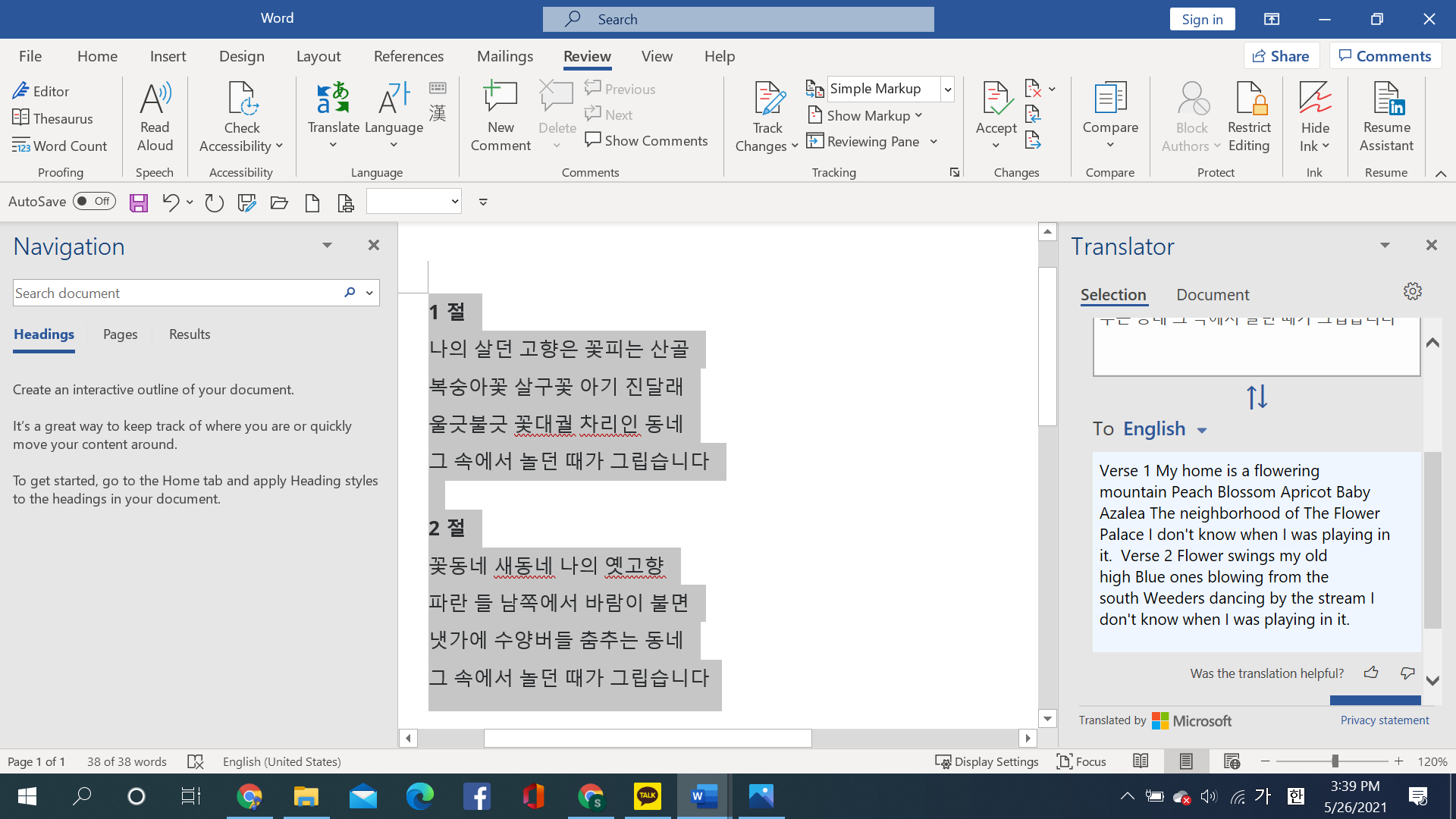1456x819 pixels.
Task: Click the search magnifier in the Navigation pane
Action: [350, 292]
